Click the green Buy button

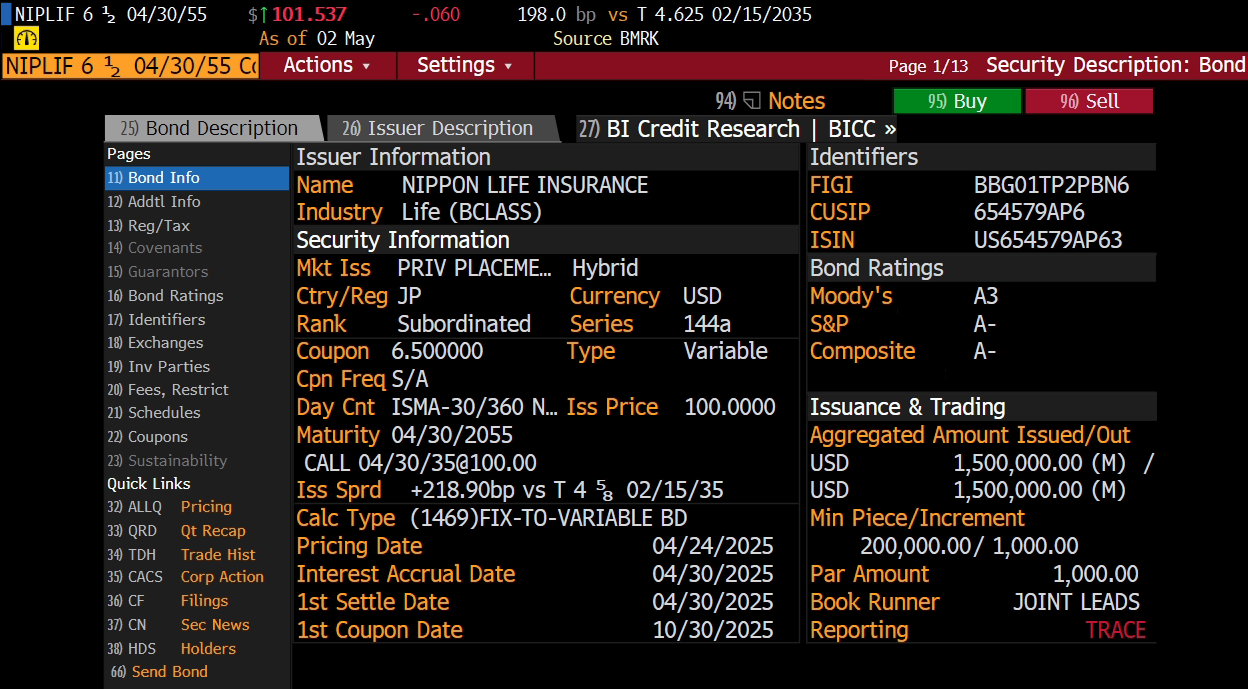(957, 101)
